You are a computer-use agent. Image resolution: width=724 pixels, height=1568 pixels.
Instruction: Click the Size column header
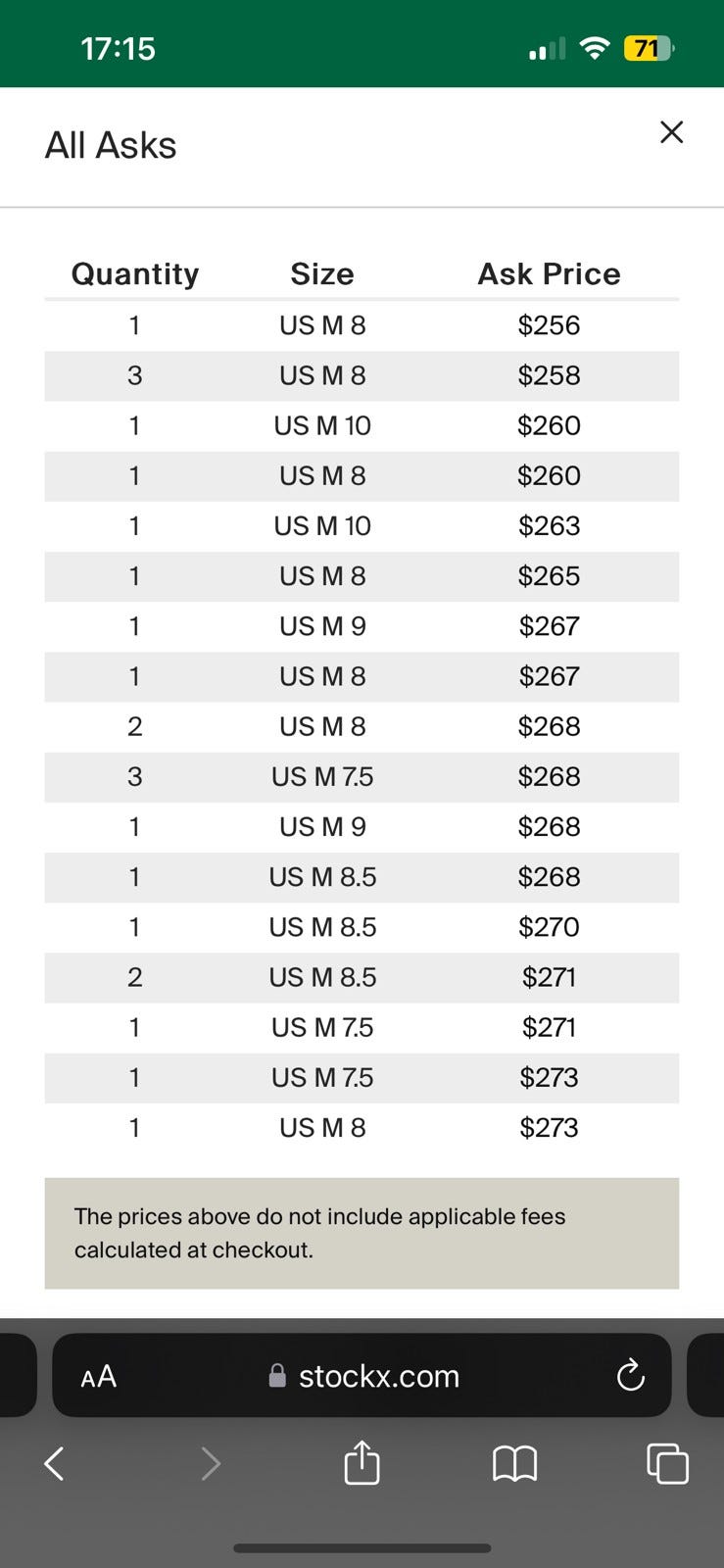pos(322,273)
